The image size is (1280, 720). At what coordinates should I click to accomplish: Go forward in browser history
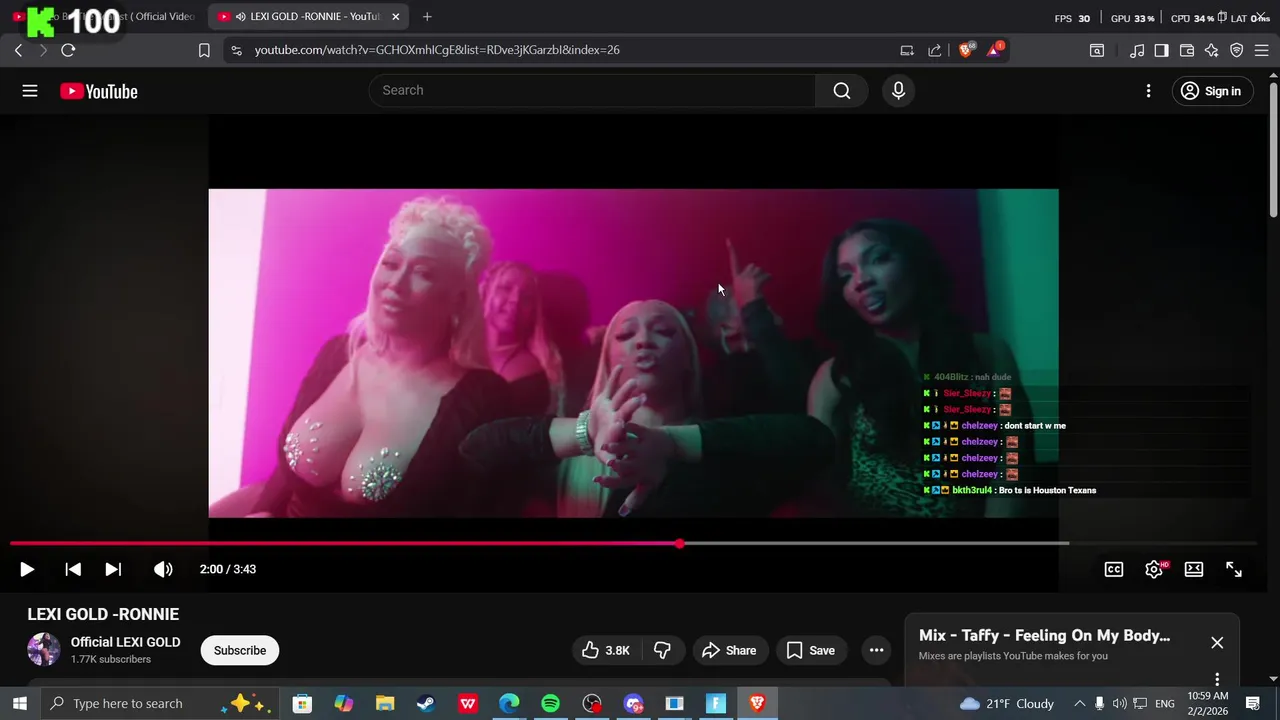click(43, 50)
